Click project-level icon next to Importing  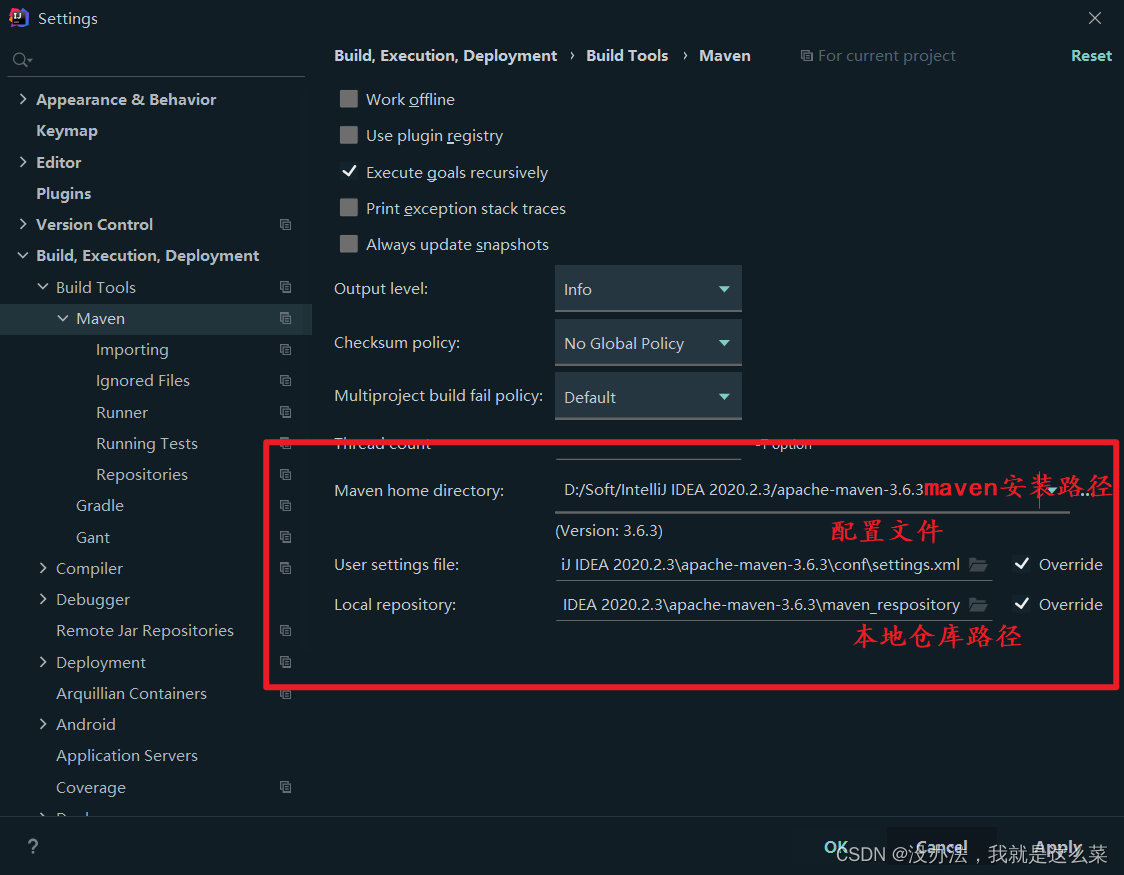pos(285,349)
